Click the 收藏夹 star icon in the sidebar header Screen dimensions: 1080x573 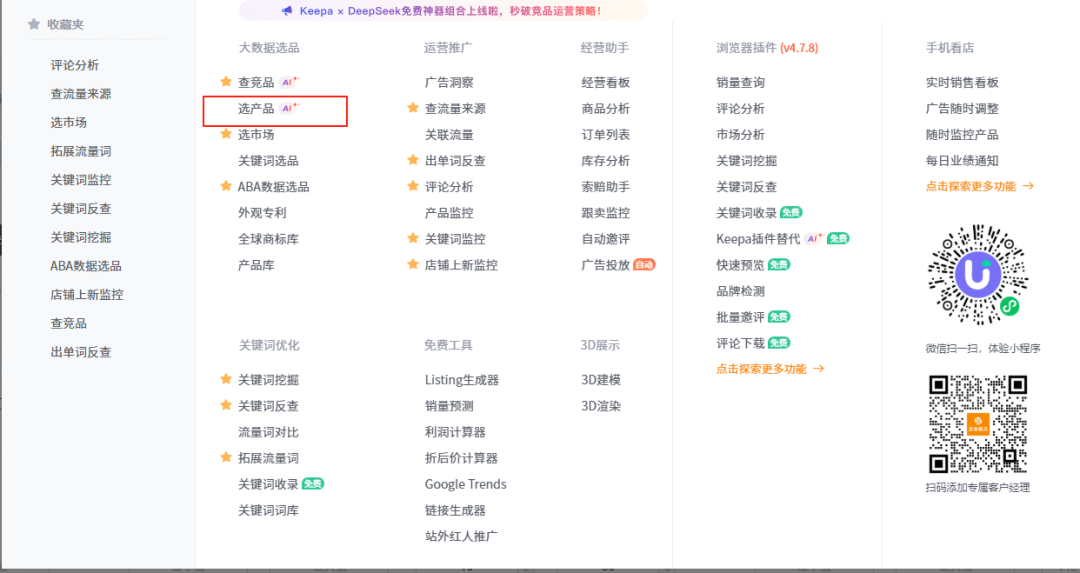pos(34,24)
